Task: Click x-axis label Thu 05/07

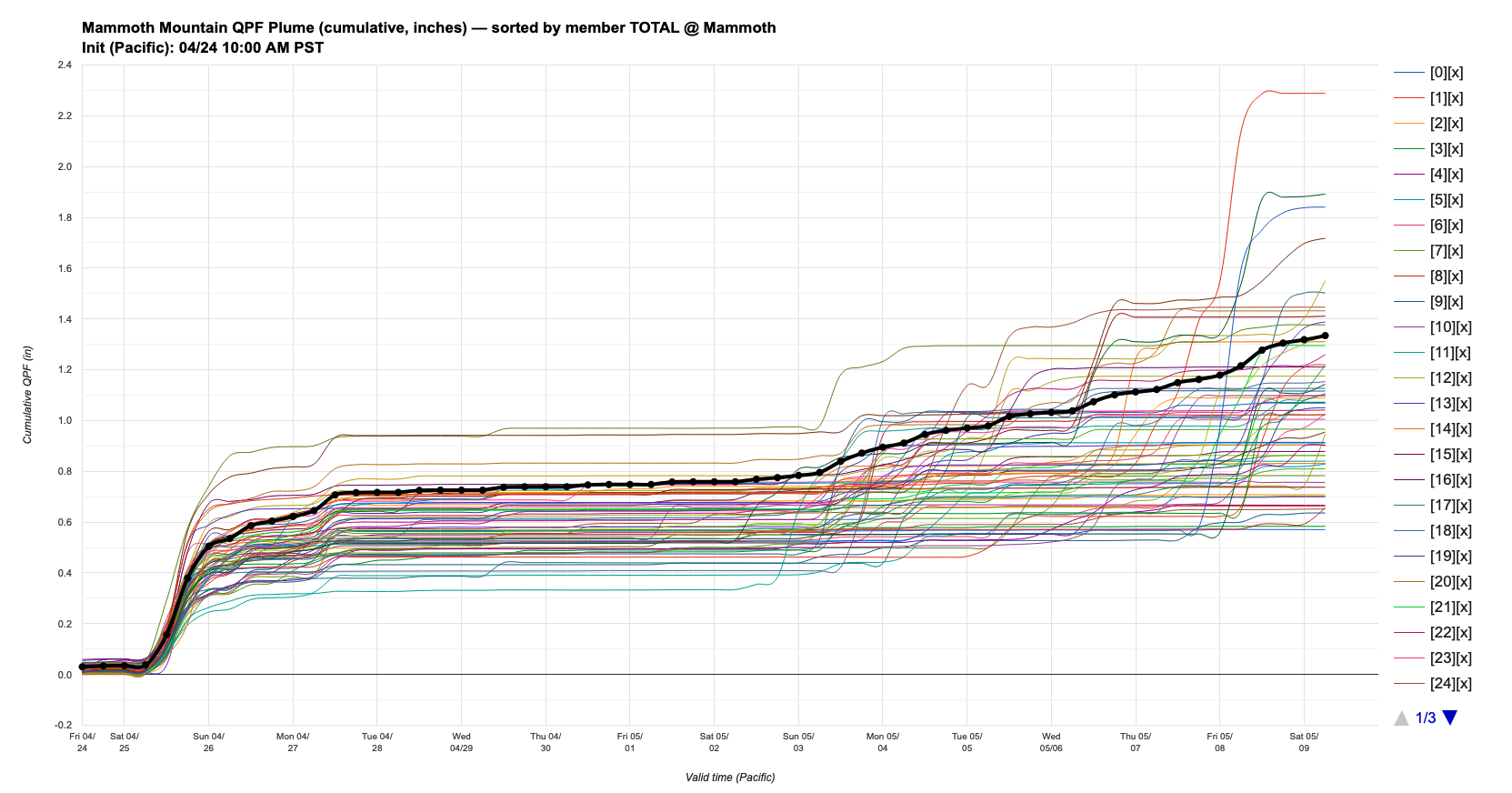Action: pyautogui.click(x=1136, y=742)
